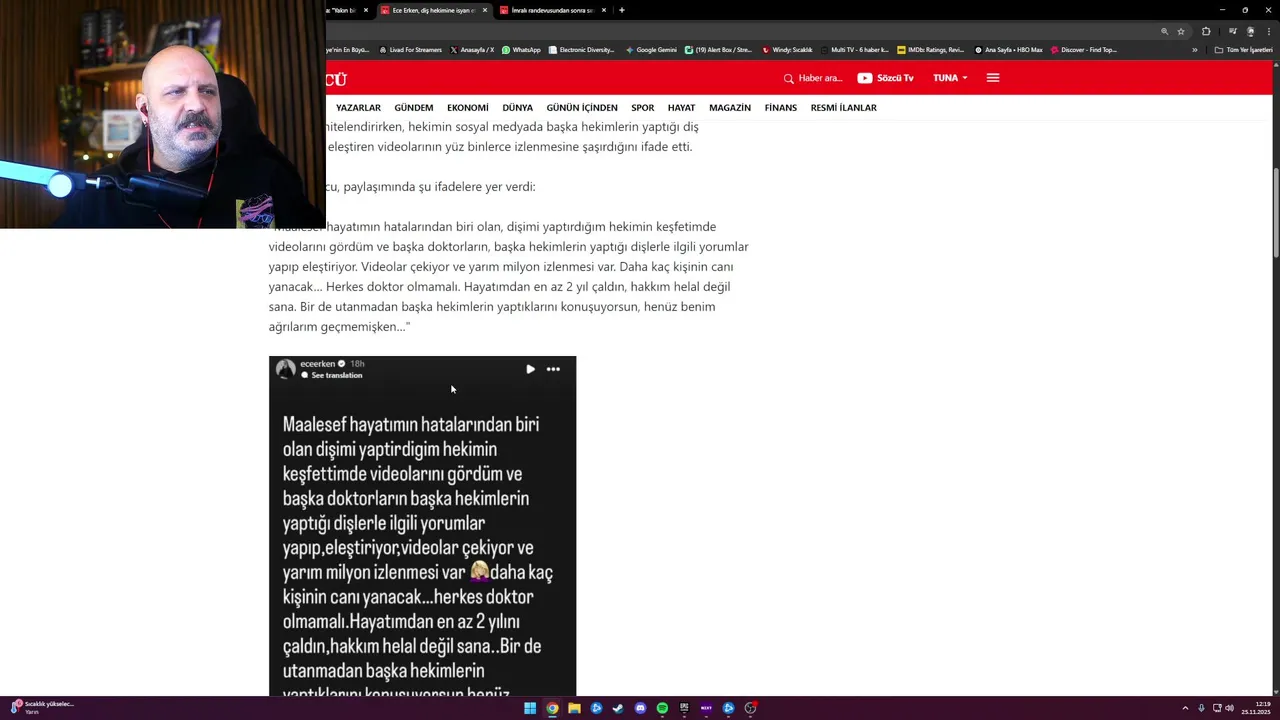Screen dimensions: 1280x720
Task: Open the Sözcü hamburger menu
Action: (x=993, y=78)
